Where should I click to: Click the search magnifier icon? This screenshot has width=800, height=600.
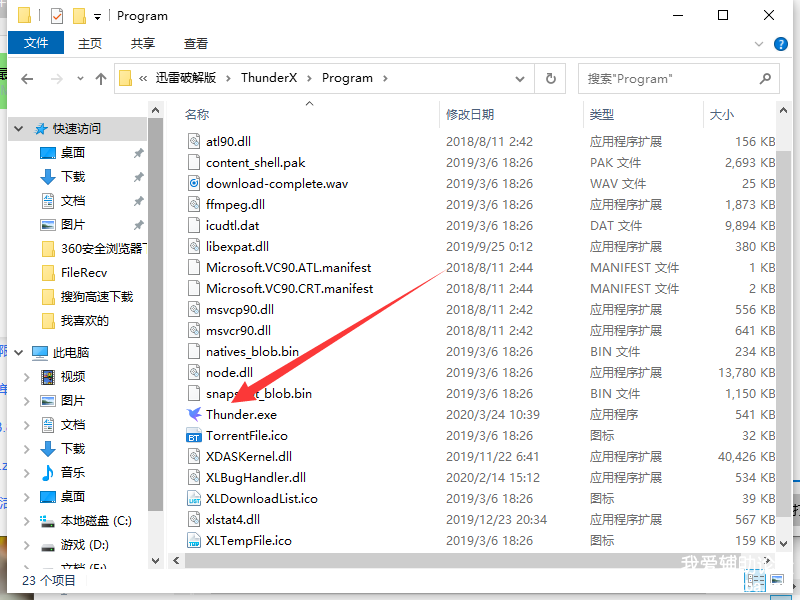pos(765,79)
